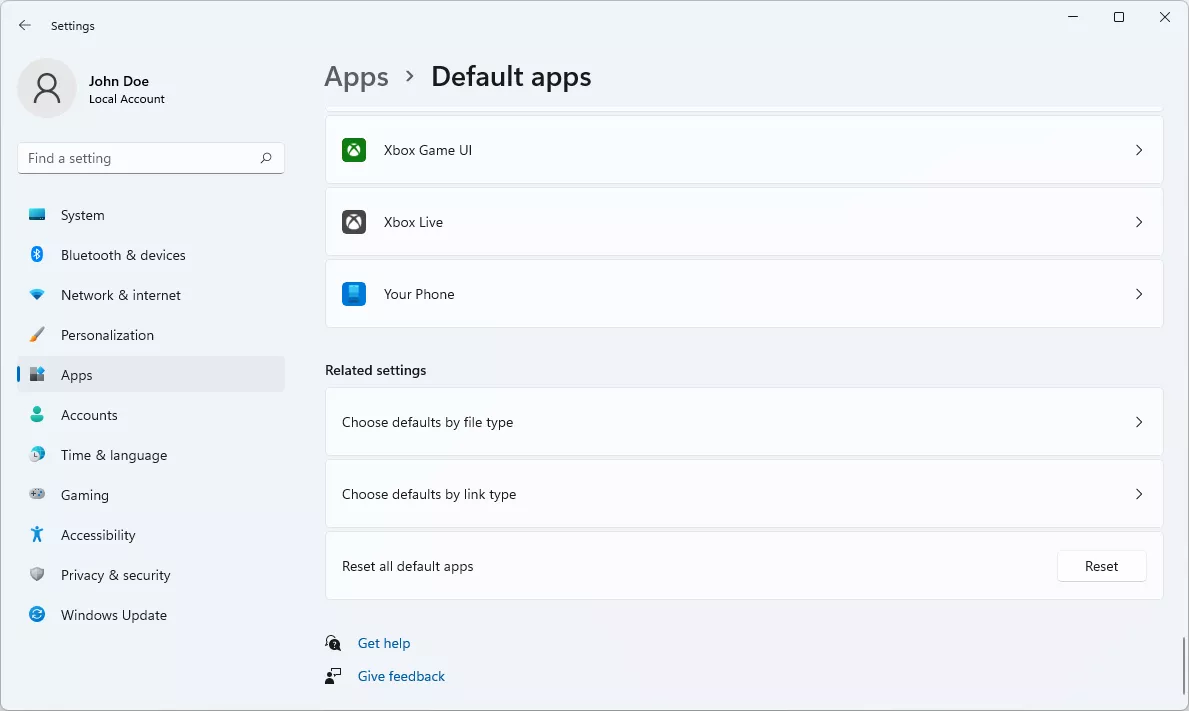Click the Your Phone label
1189x711 pixels.
[x=419, y=294]
